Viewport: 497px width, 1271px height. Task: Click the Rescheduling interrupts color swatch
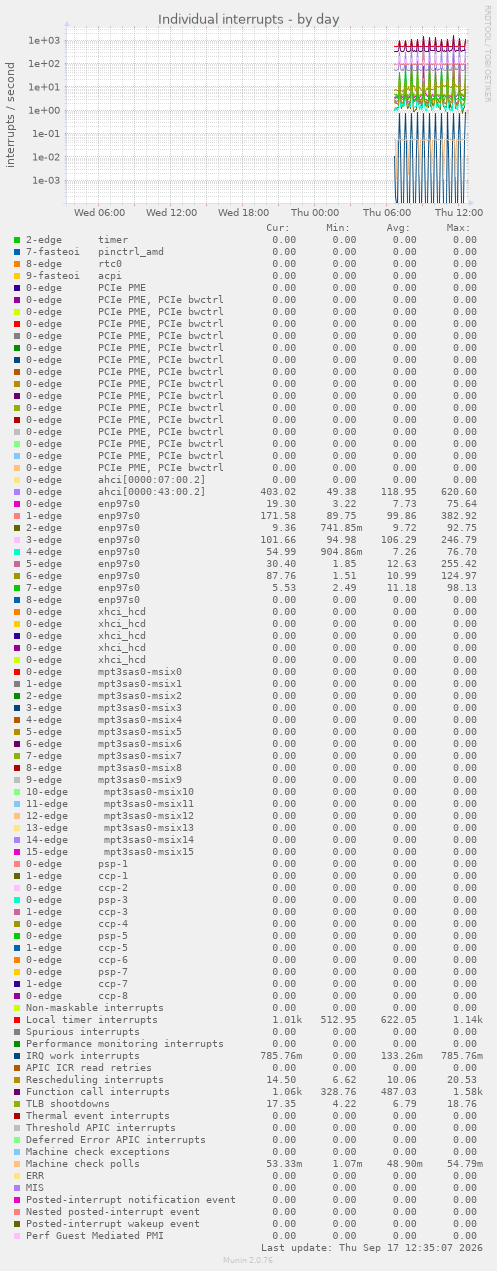tap(17, 1080)
